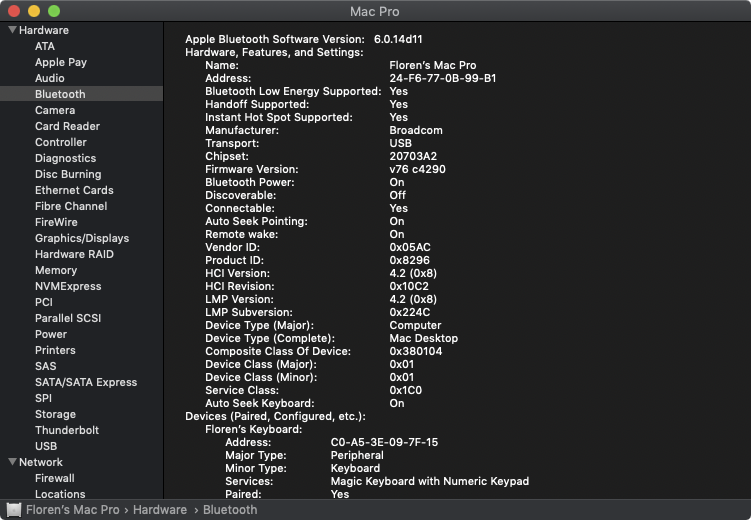The image size is (751, 520).
Task: Click the Mac Desktop device type value
Action: pyautogui.click(x=423, y=338)
